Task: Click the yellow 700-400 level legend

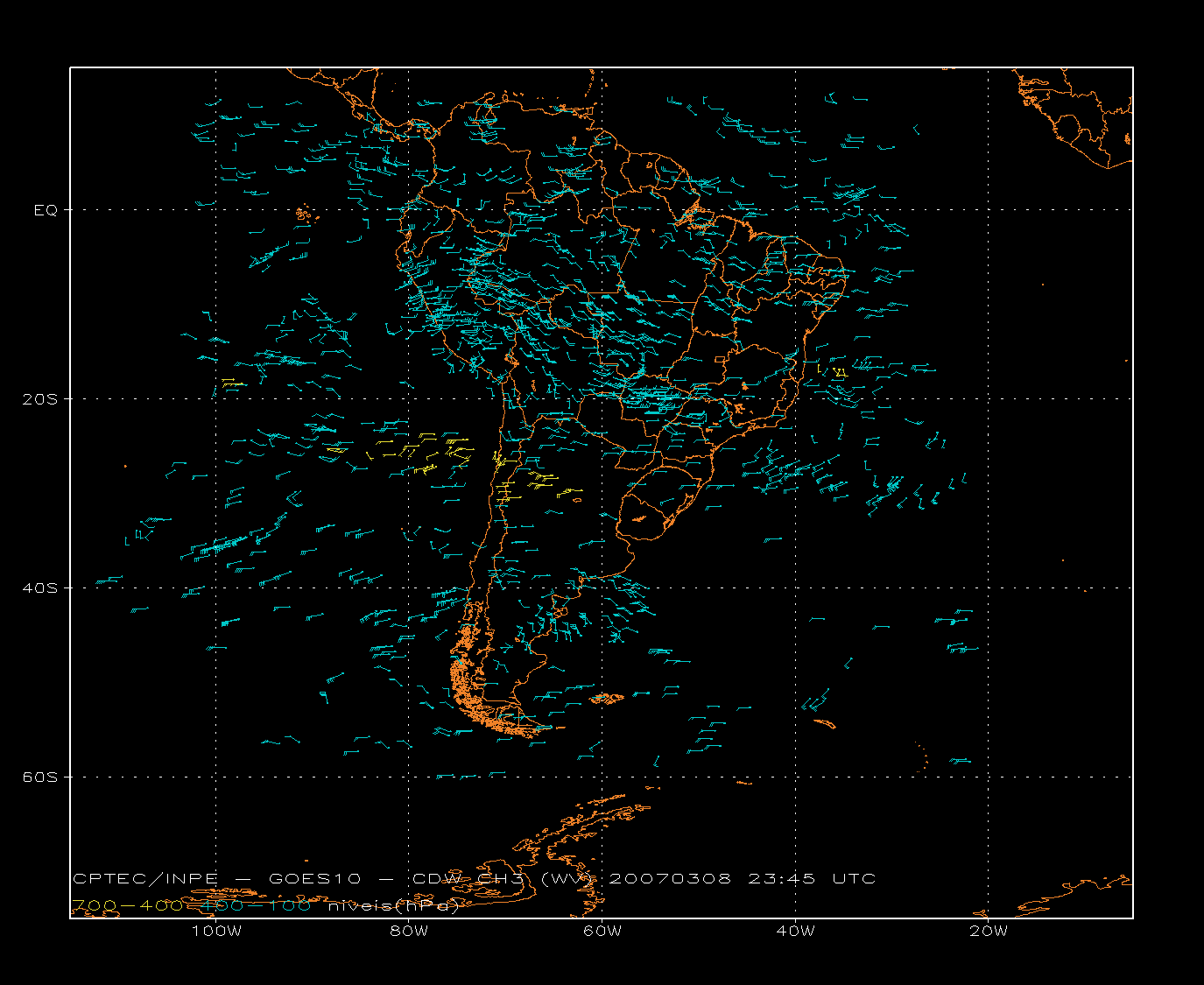Action: (127, 905)
